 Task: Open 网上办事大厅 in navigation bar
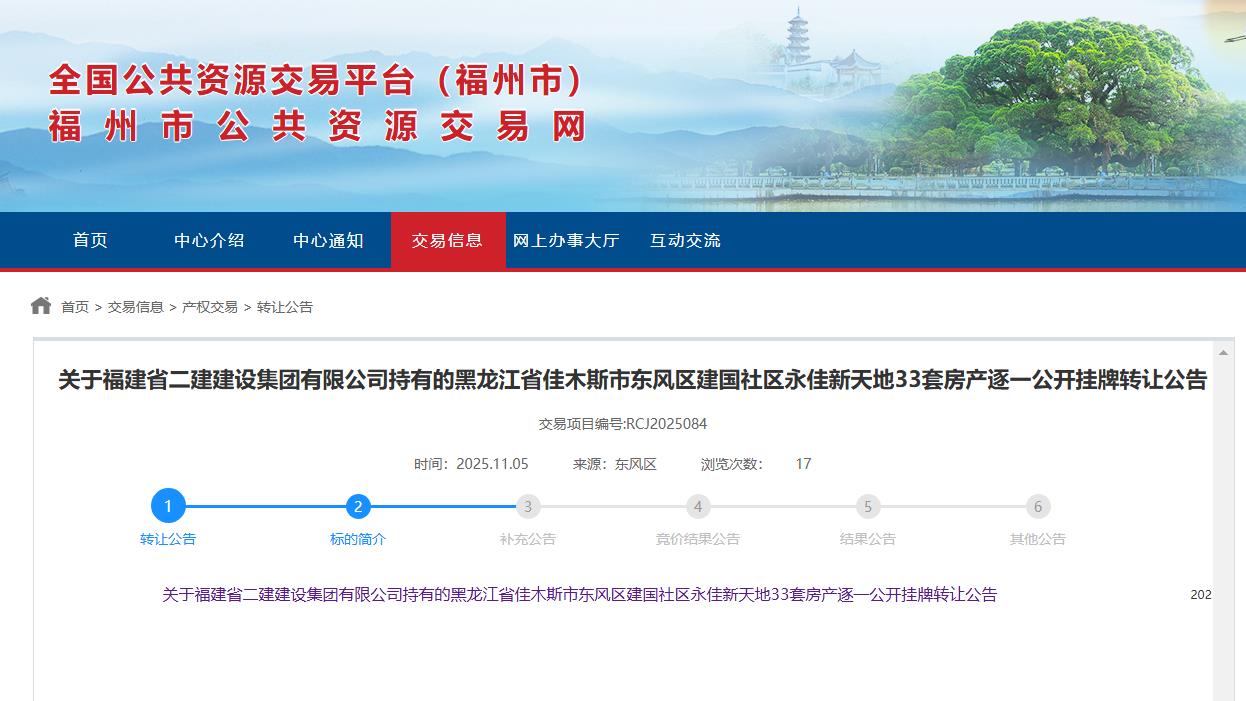[566, 240]
